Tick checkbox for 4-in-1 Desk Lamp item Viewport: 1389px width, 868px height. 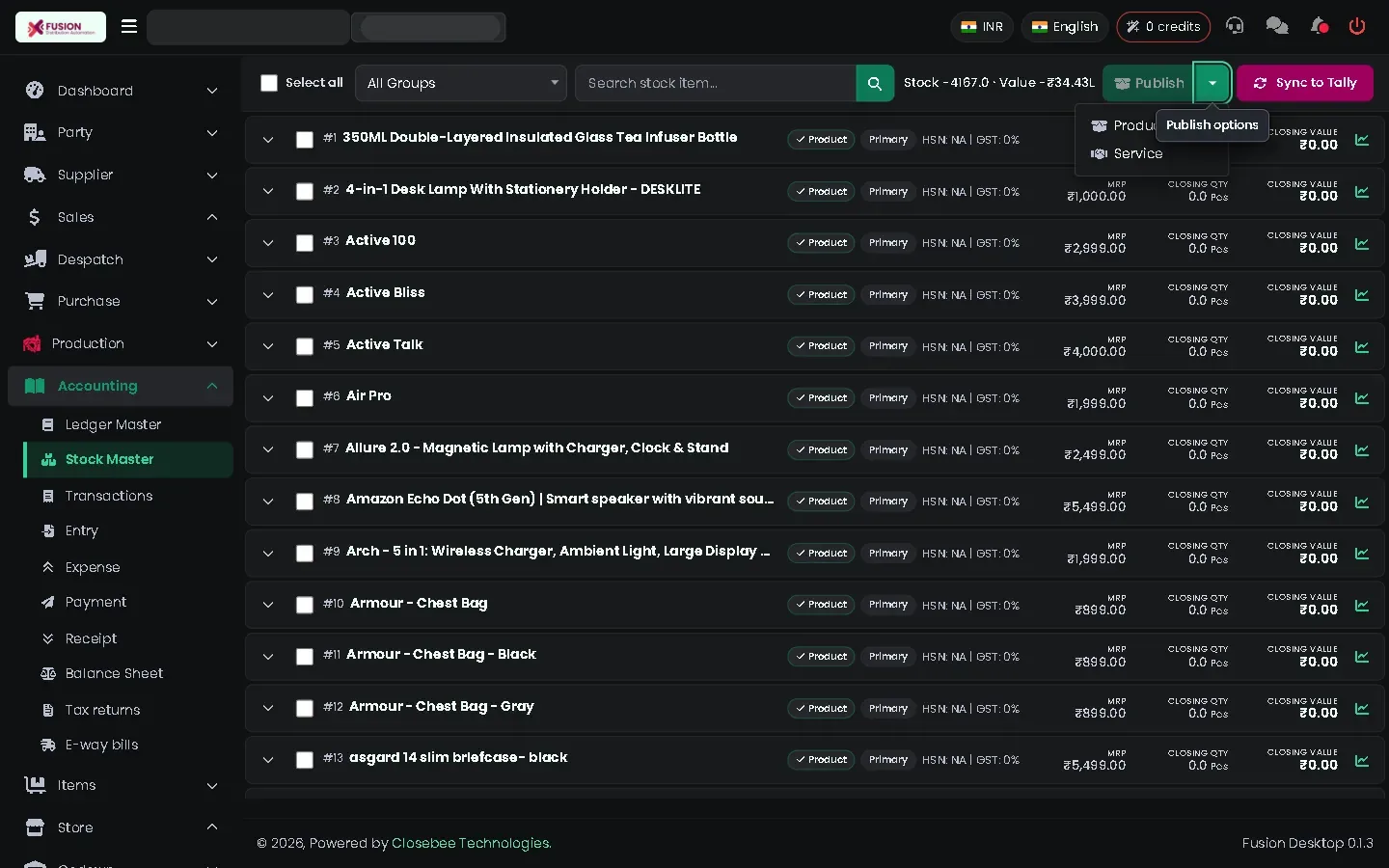(305, 192)
